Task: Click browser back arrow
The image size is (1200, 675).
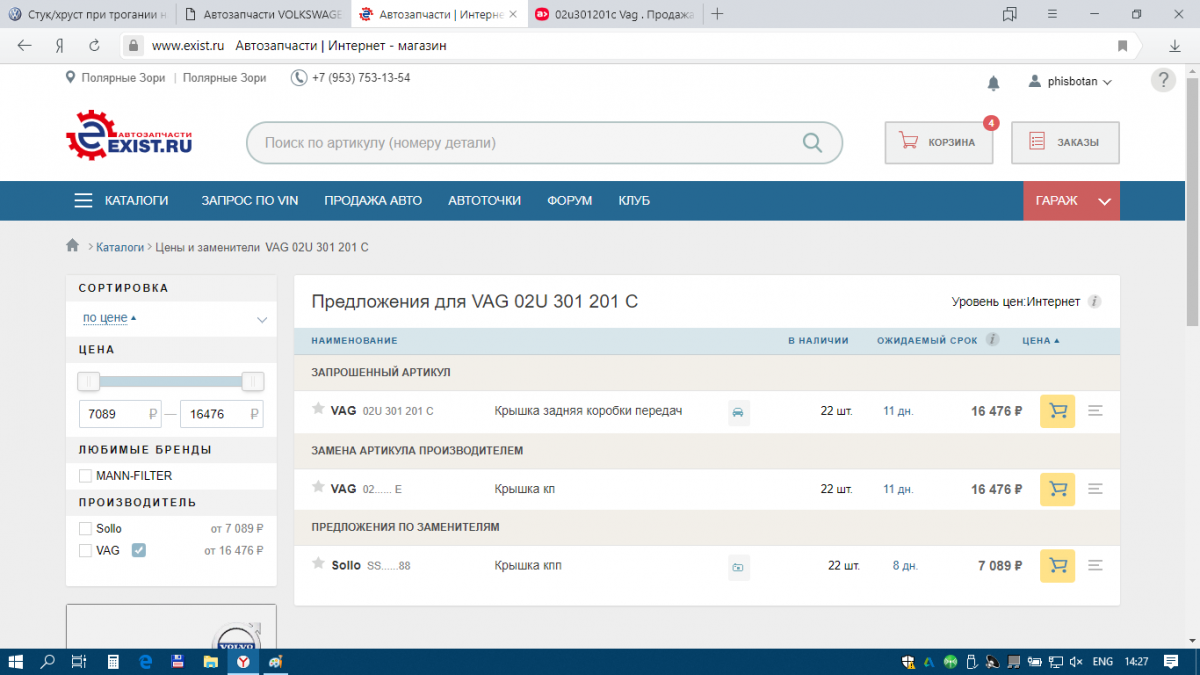Action: (25, 46)
